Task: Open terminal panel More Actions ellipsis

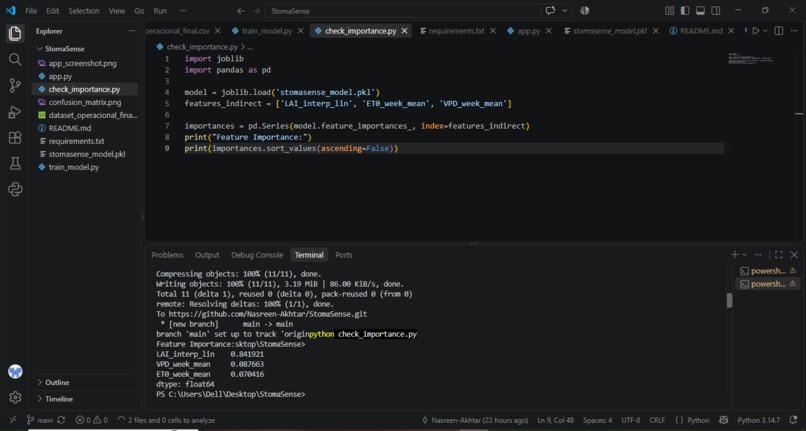Action: [758, 255]
